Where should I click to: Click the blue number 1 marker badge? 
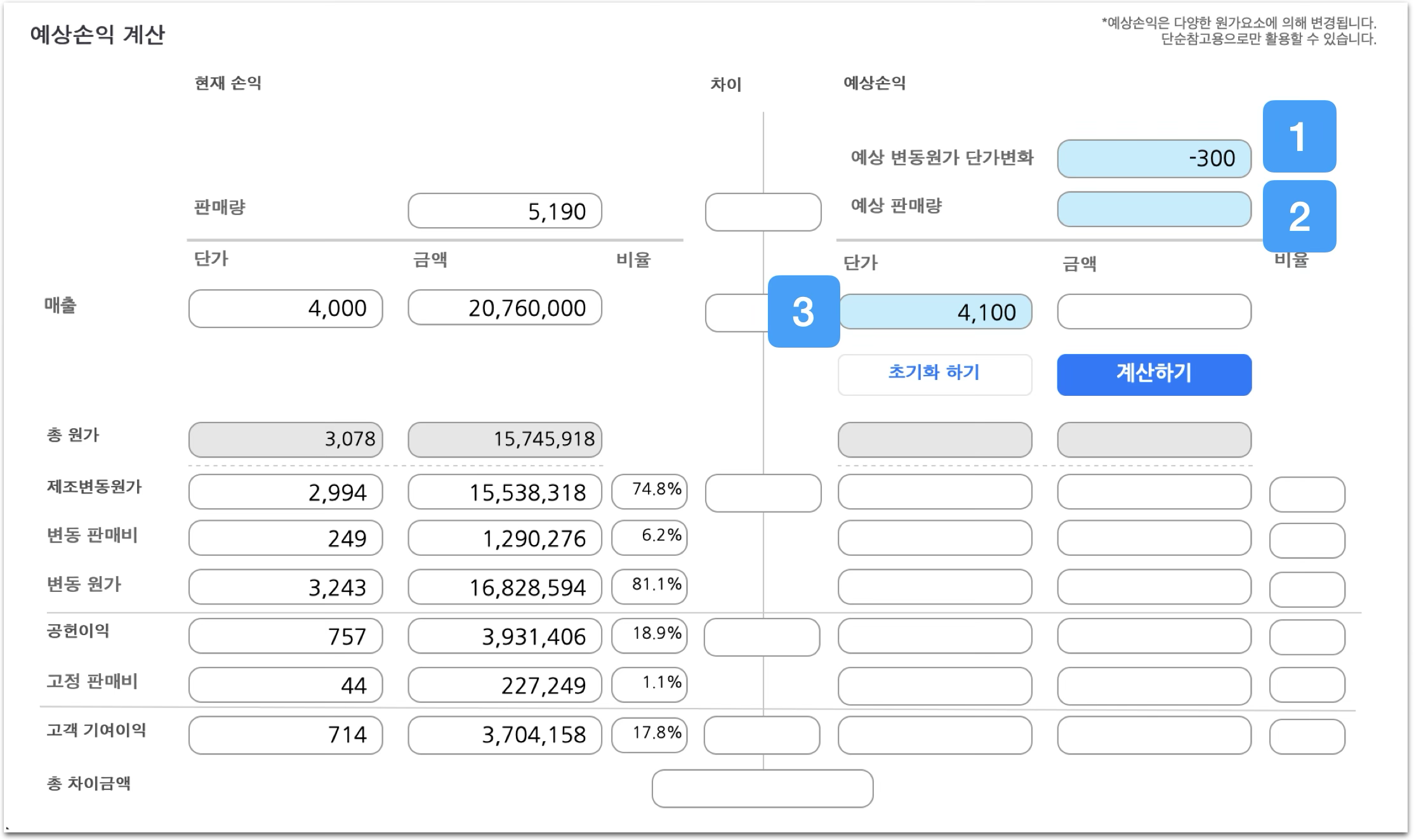pos(1298,136)
